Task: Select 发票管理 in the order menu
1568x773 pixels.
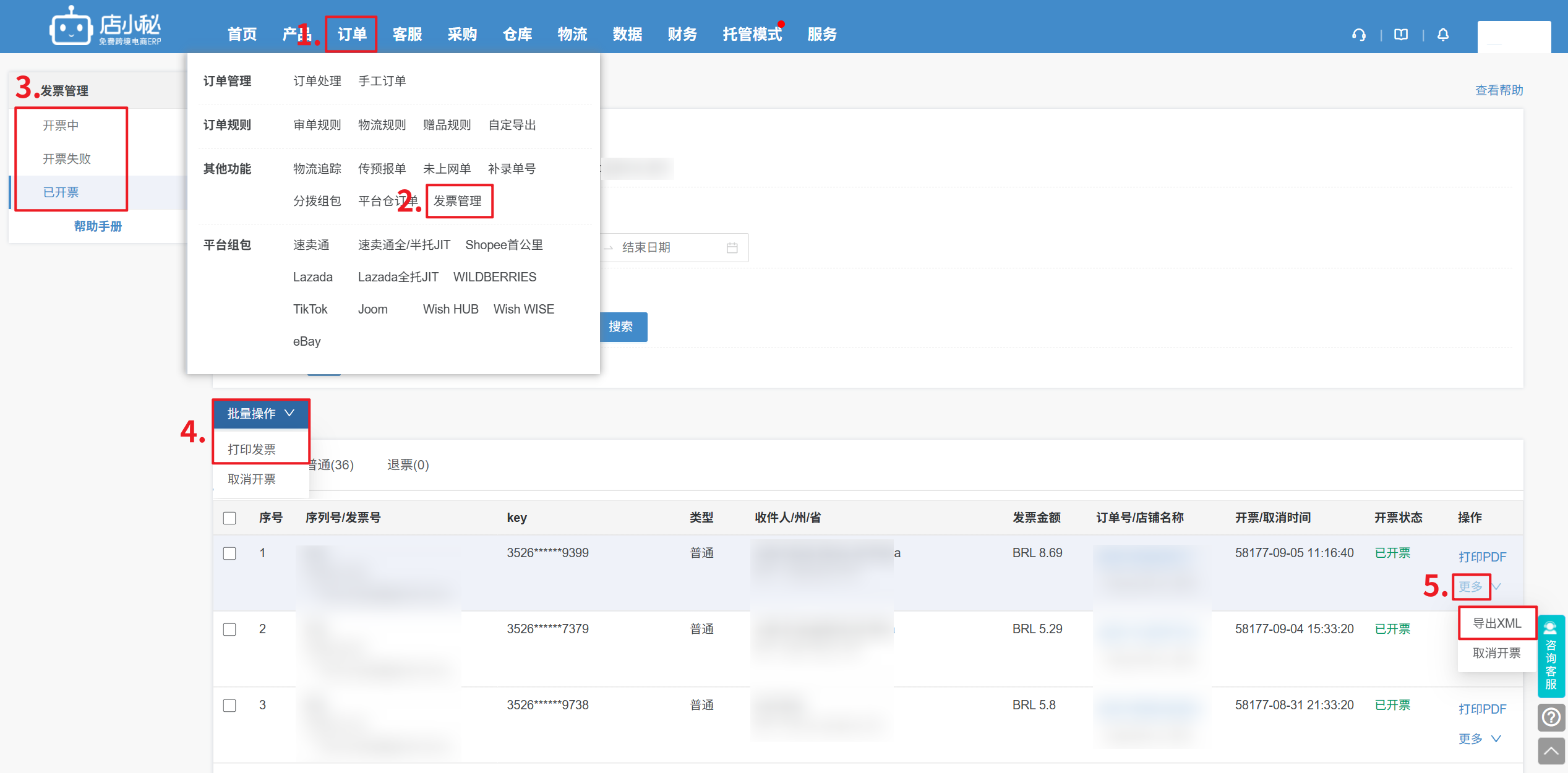Action: pos(458,201)
